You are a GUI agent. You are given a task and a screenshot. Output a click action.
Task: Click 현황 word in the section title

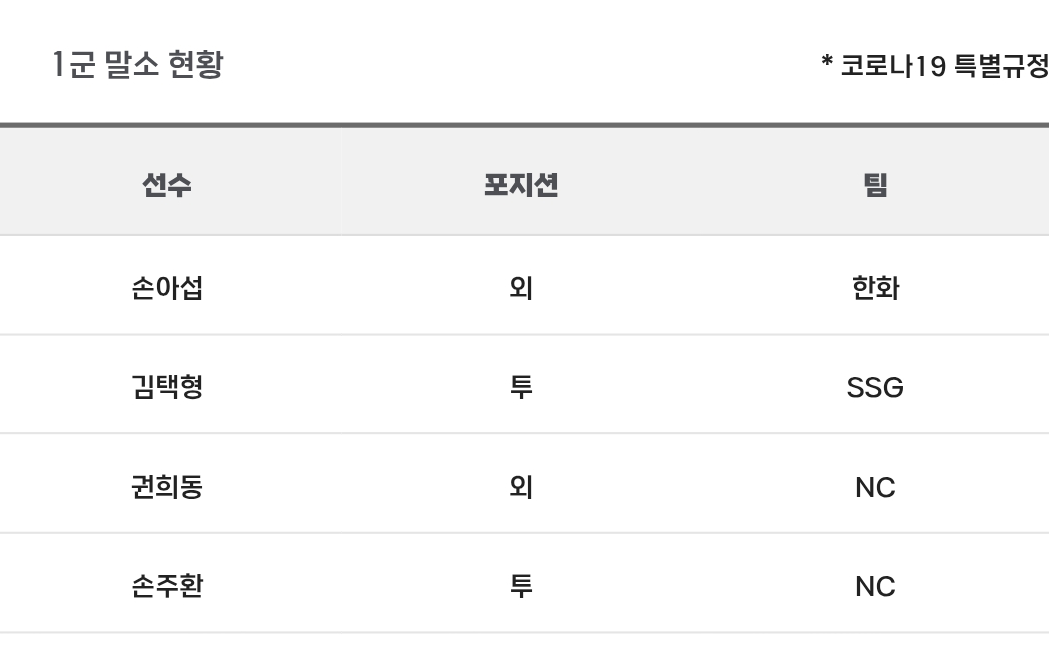pos(195,64)
